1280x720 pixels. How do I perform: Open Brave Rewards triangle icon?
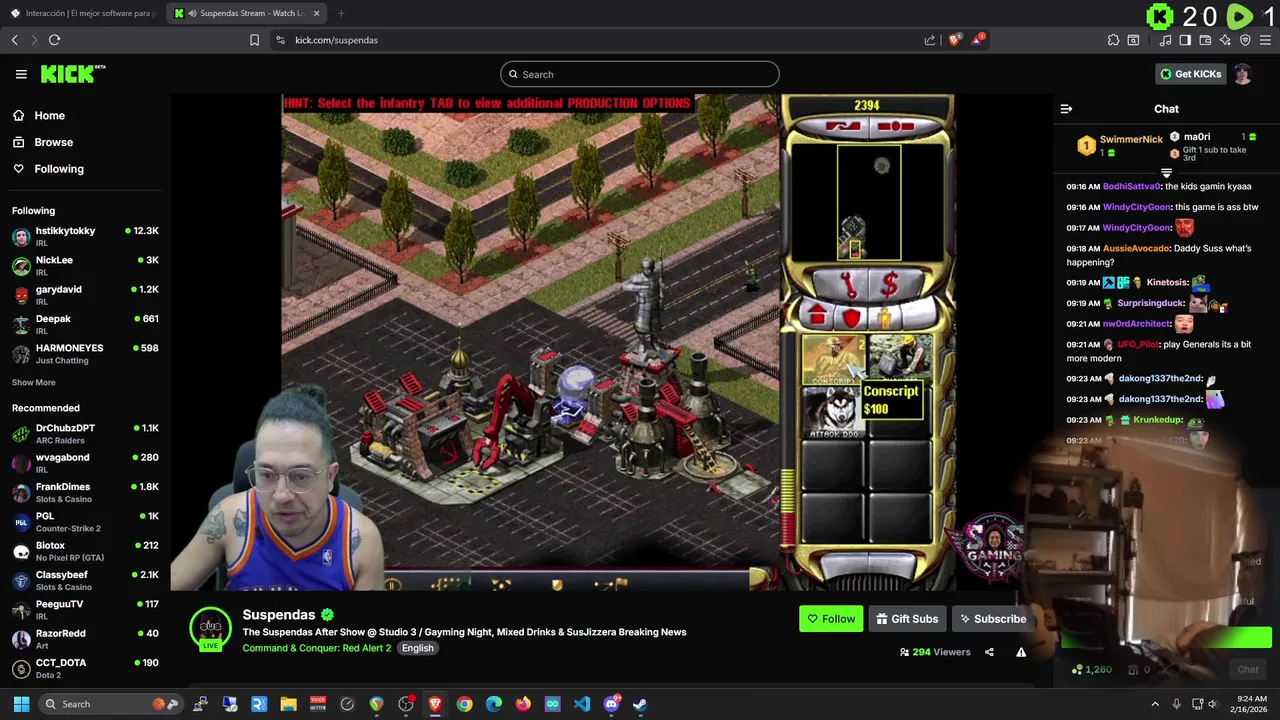(979, 39)
